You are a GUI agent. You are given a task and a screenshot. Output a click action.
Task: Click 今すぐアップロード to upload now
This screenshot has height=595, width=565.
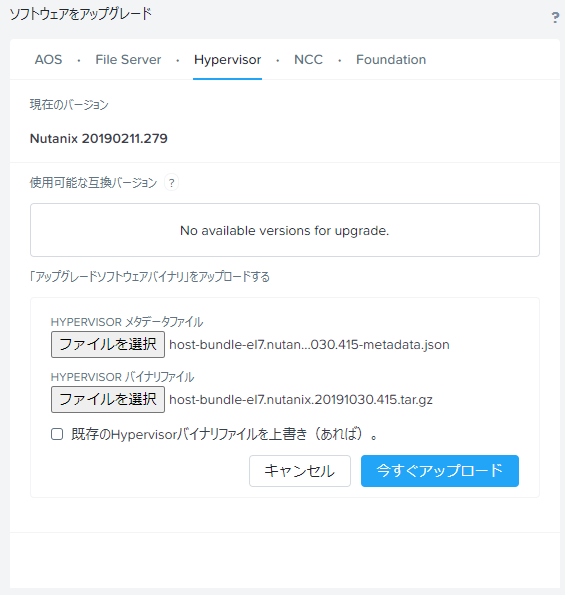click(440, 471)
